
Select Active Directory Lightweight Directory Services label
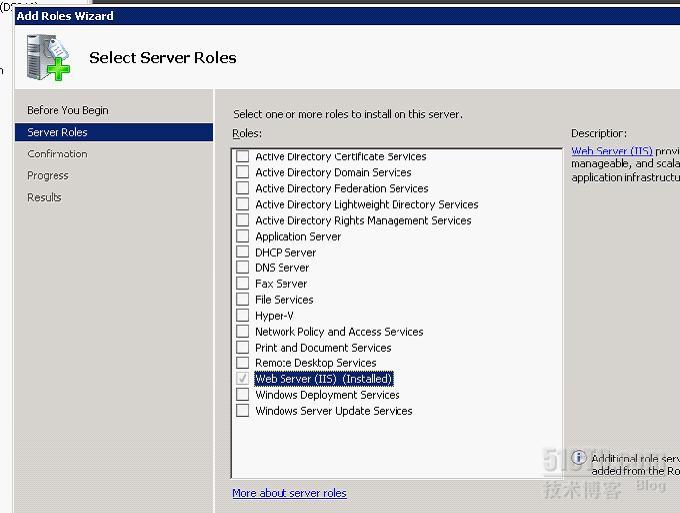tap(367, 204)
